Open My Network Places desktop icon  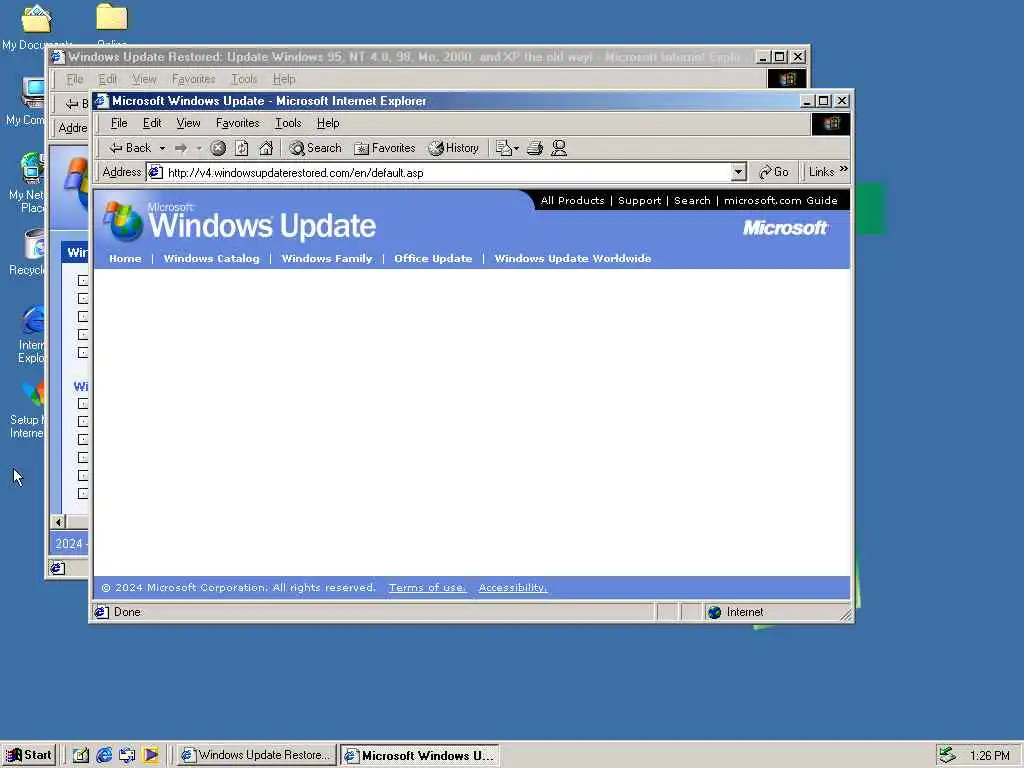[26, 183]
